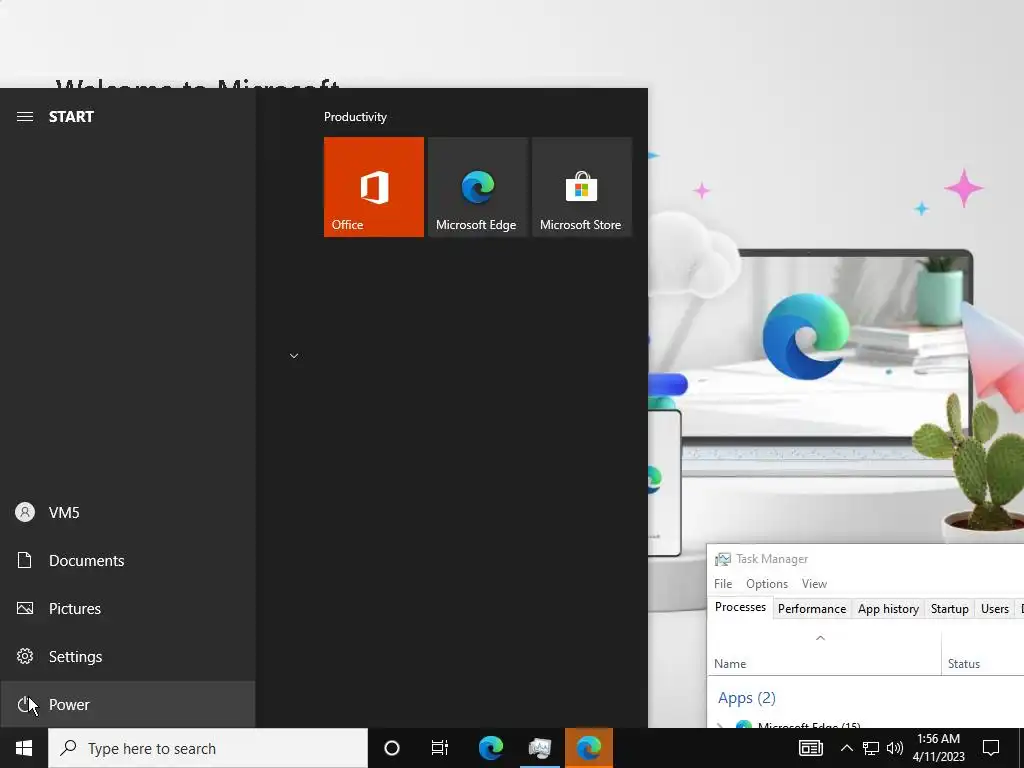Image resolution: width=1024 pixels, height=768 pixels.
Task: Click the Power button in Start
Action: 127,705
